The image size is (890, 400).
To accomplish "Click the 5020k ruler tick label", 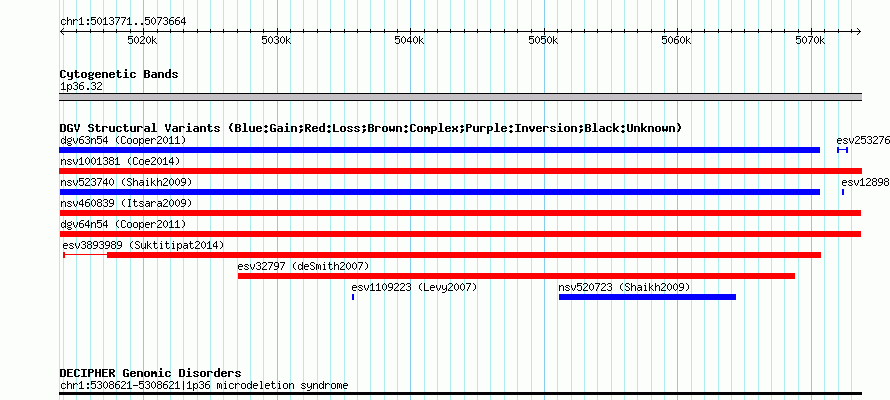I will click(x=142, y=41).
